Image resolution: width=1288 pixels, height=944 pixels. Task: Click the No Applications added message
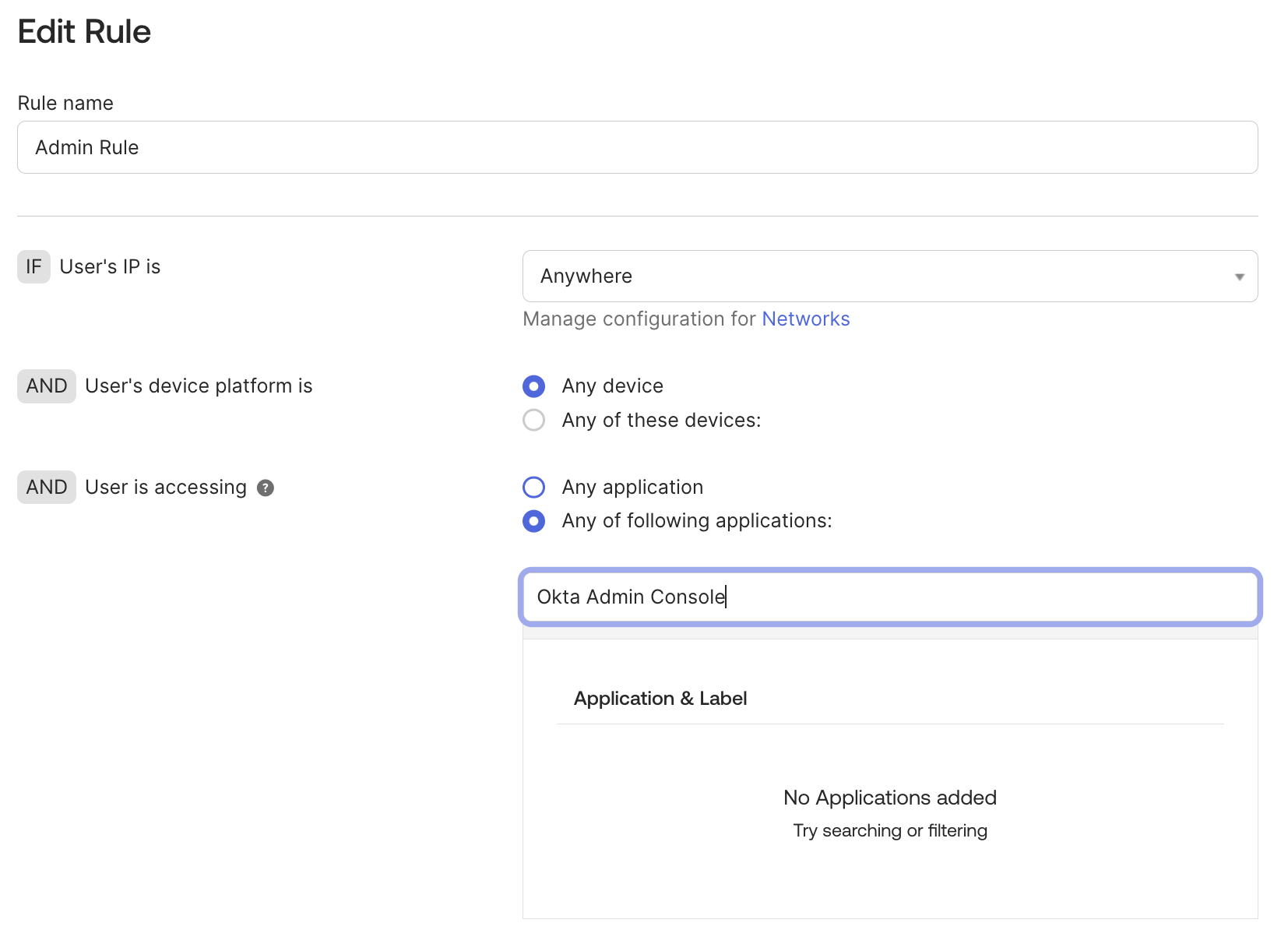point(889,798)
